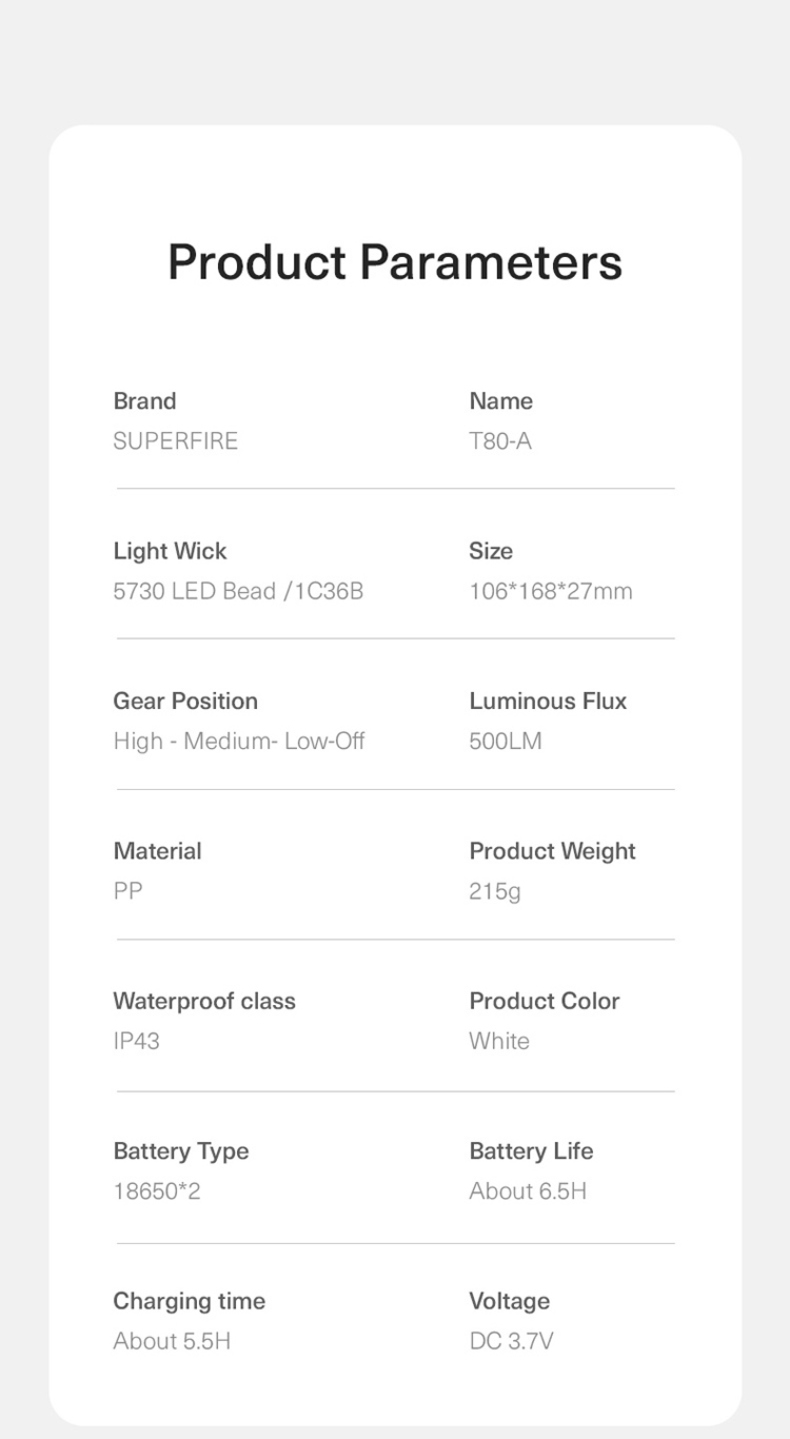Select the Material label
The width and height of the screenshot is (790, 1439).
coord(157,851)
